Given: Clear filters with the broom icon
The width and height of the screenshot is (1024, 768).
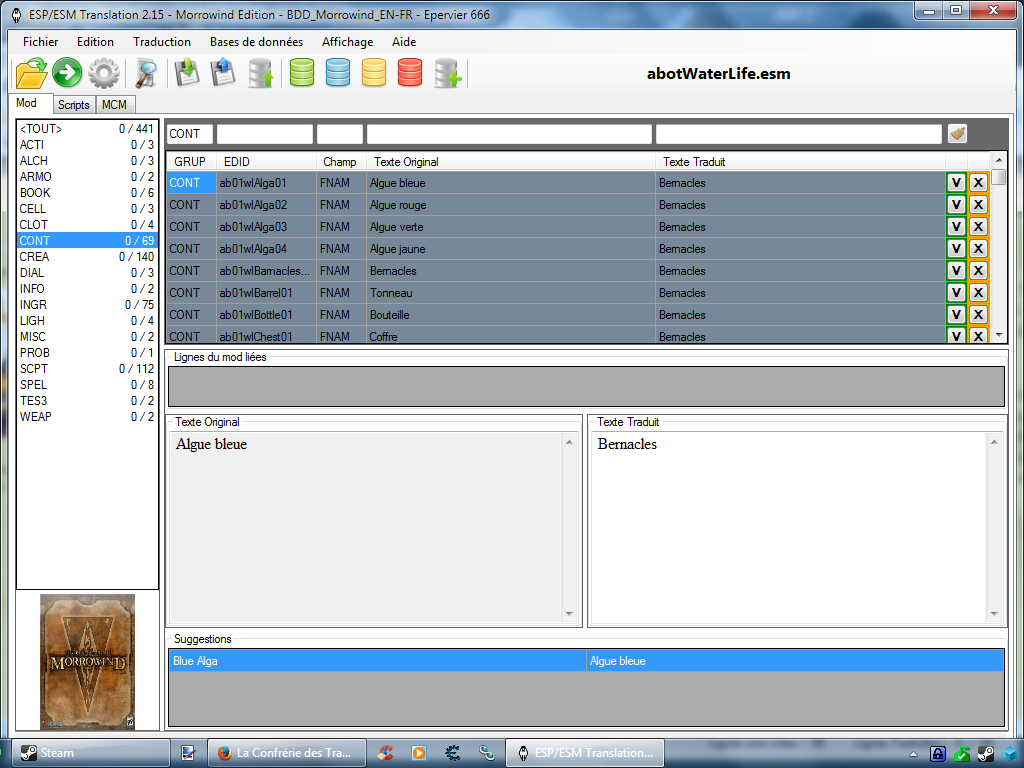Looking at the screenshot, I should (x=957, y=134).
